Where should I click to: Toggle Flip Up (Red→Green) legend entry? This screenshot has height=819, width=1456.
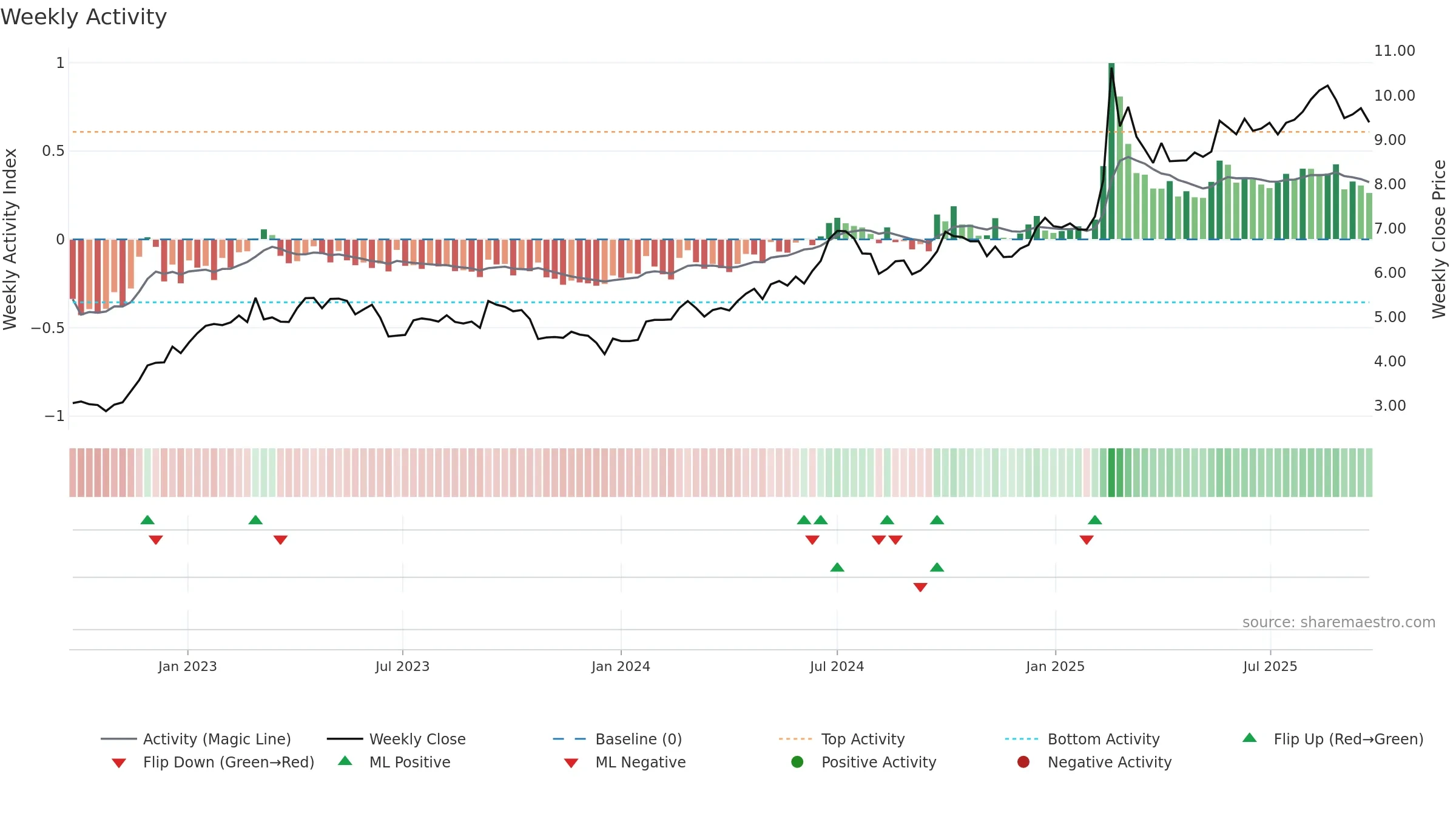pyautogui.click(x=1333, y=739)
